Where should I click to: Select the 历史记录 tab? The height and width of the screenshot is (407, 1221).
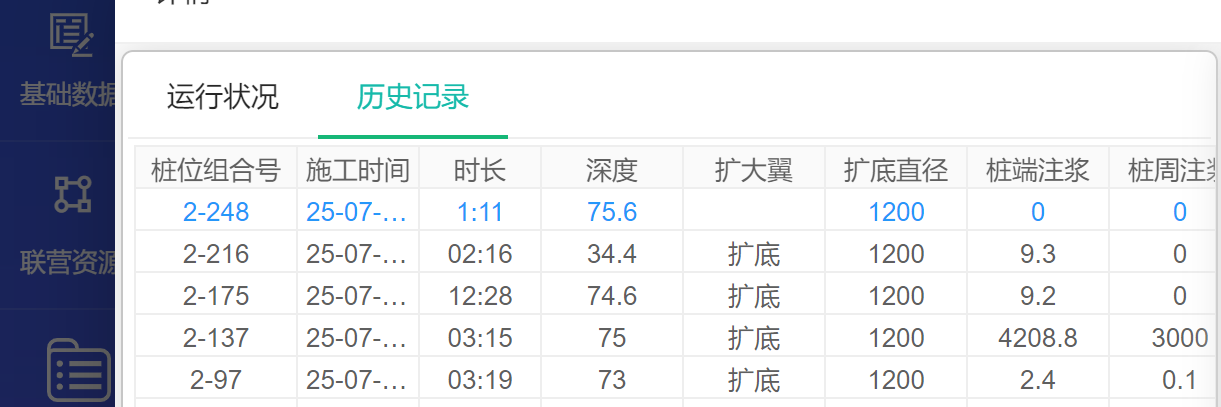coord(412,97)
